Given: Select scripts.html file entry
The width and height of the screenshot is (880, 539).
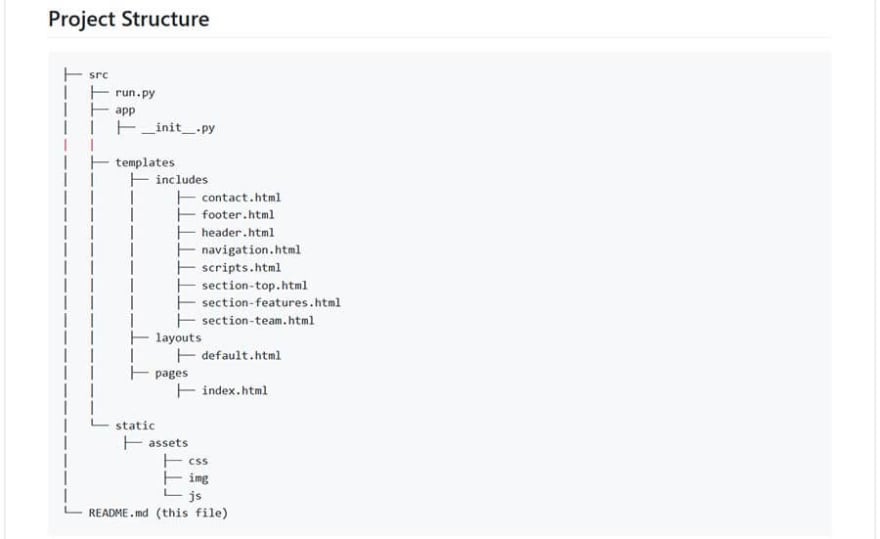Looking at the screenshot, I should coord(241,268).
